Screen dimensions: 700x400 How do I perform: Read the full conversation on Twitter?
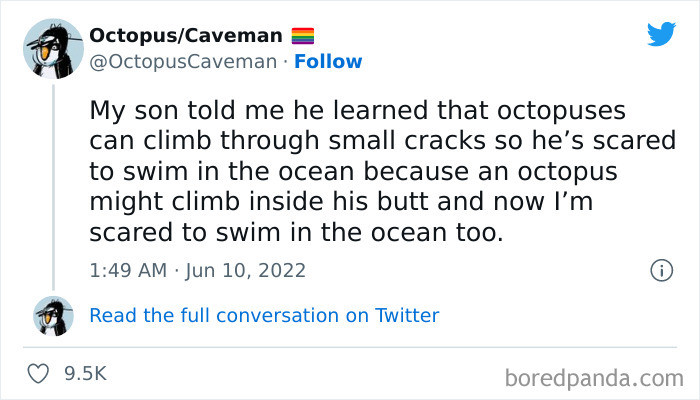(x=264, y=316)
